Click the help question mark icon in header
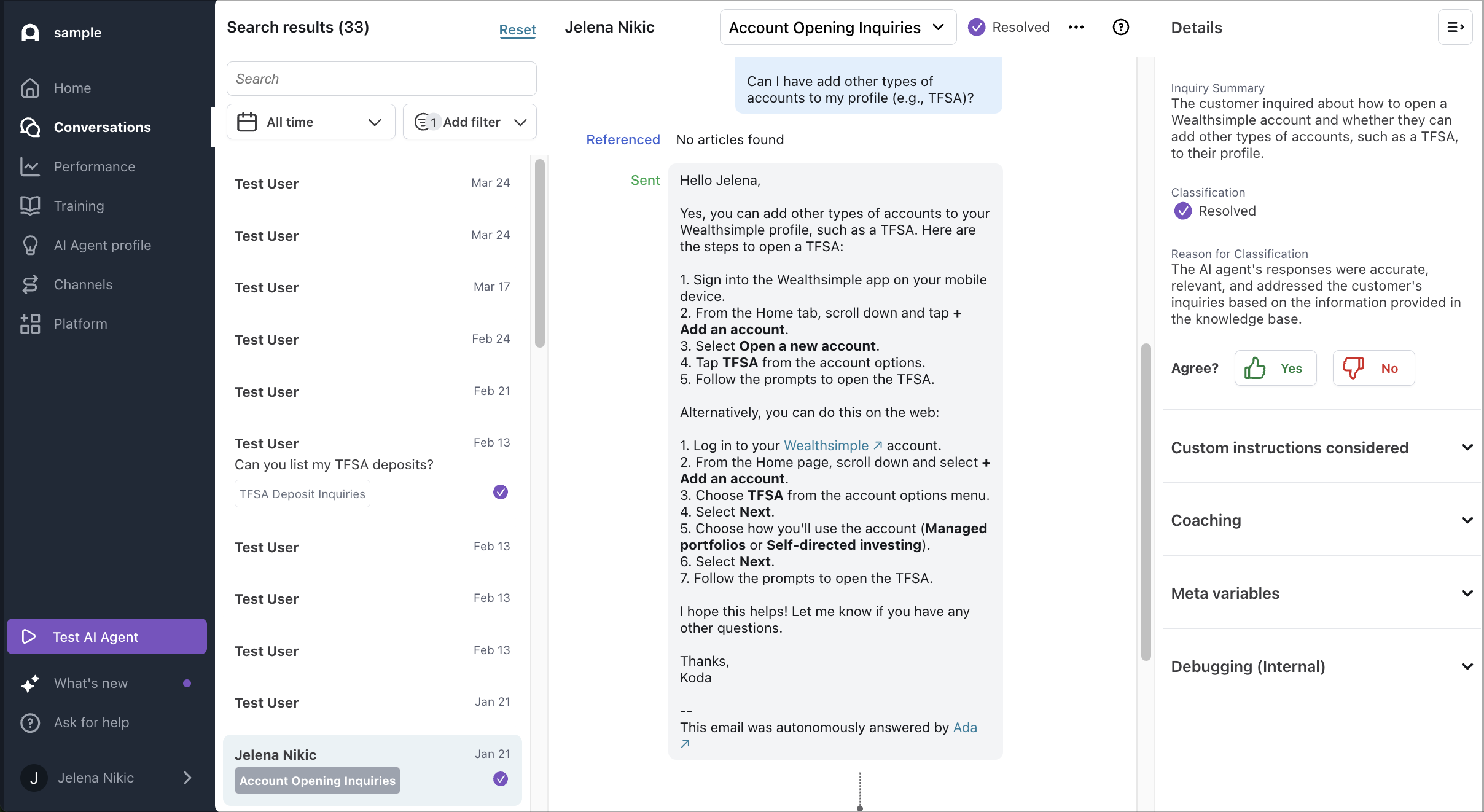 [1120, 27]
